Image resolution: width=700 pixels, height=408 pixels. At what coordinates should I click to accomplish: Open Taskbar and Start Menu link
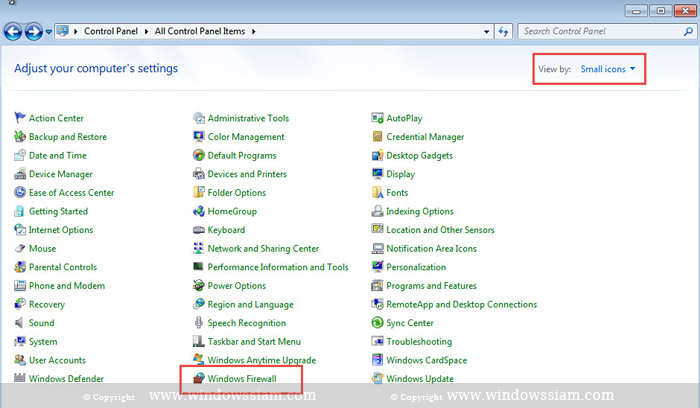click(x=254, y=341)
